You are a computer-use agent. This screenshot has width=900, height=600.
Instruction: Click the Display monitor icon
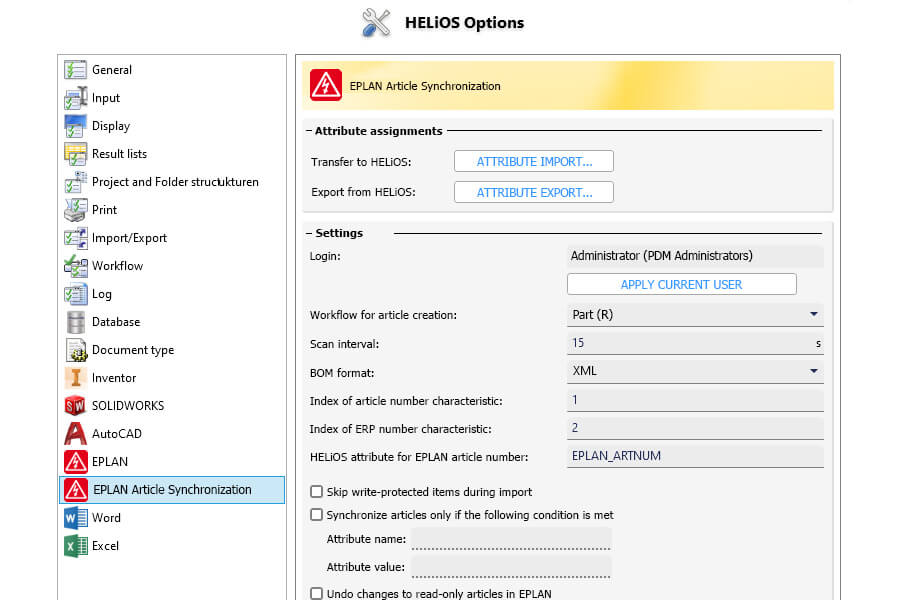pyautogui.click(x=75, y=126)
